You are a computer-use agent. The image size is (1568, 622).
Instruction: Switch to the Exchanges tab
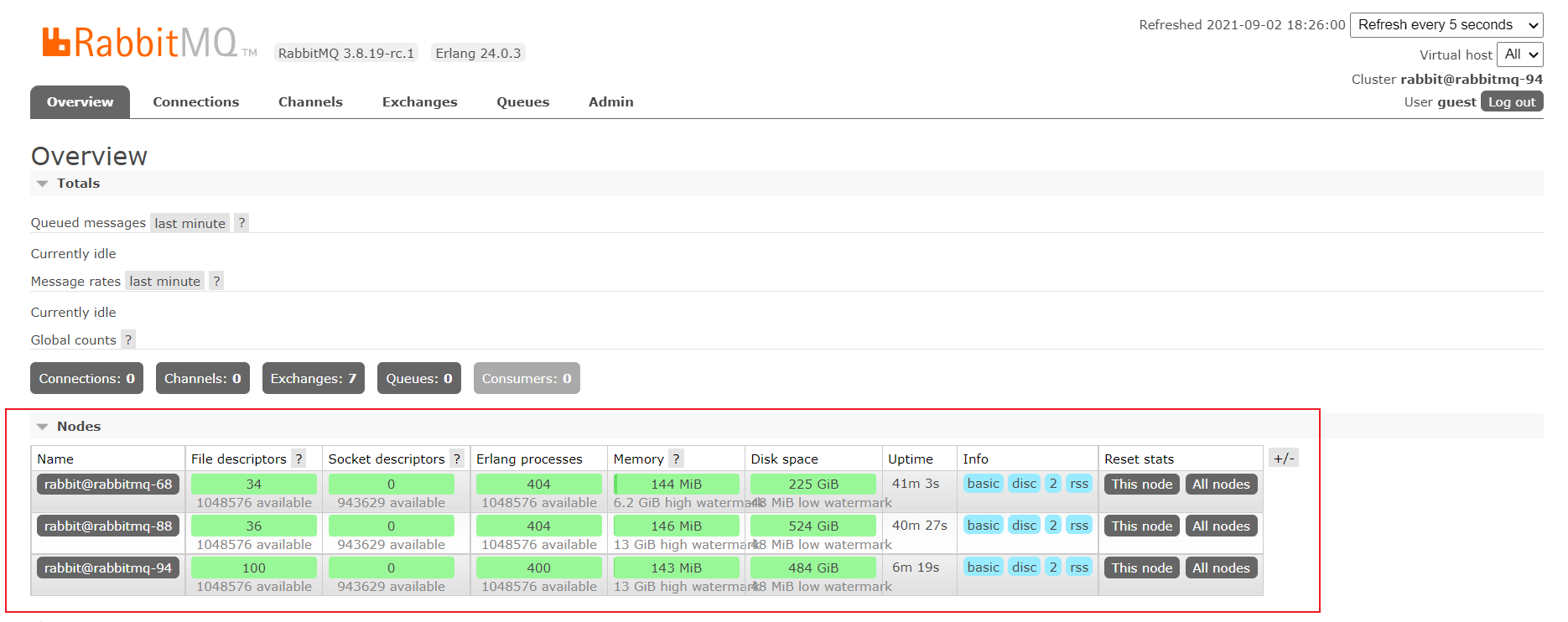coord(420,102)
